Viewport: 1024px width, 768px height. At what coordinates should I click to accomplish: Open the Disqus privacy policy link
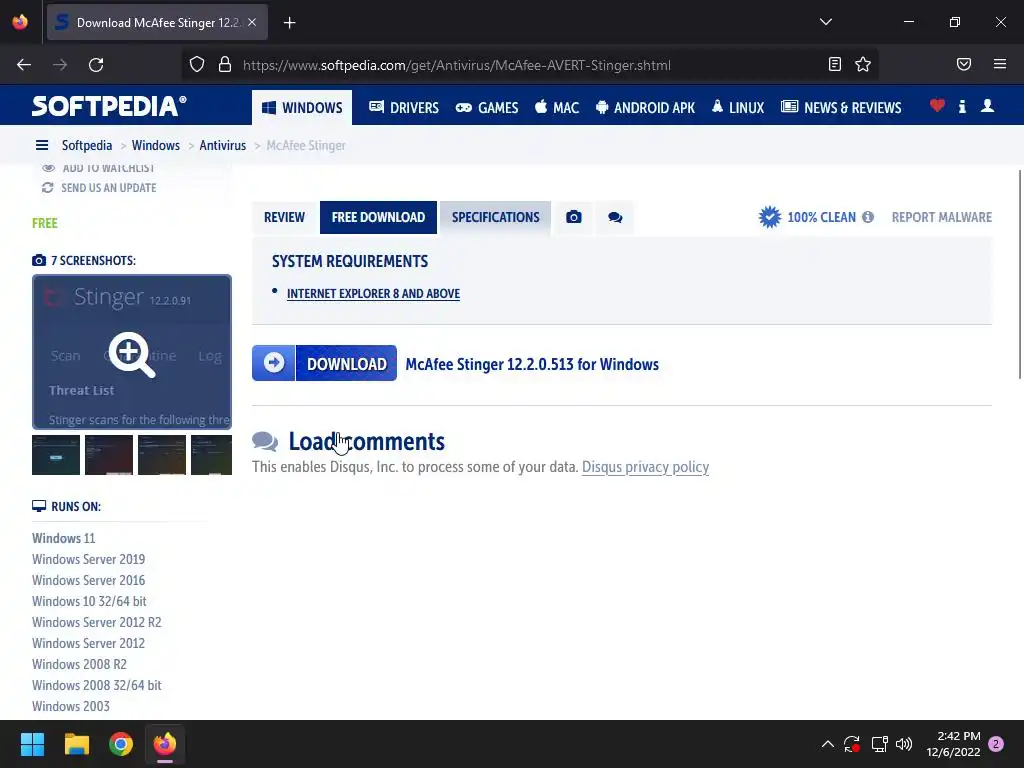645,467
